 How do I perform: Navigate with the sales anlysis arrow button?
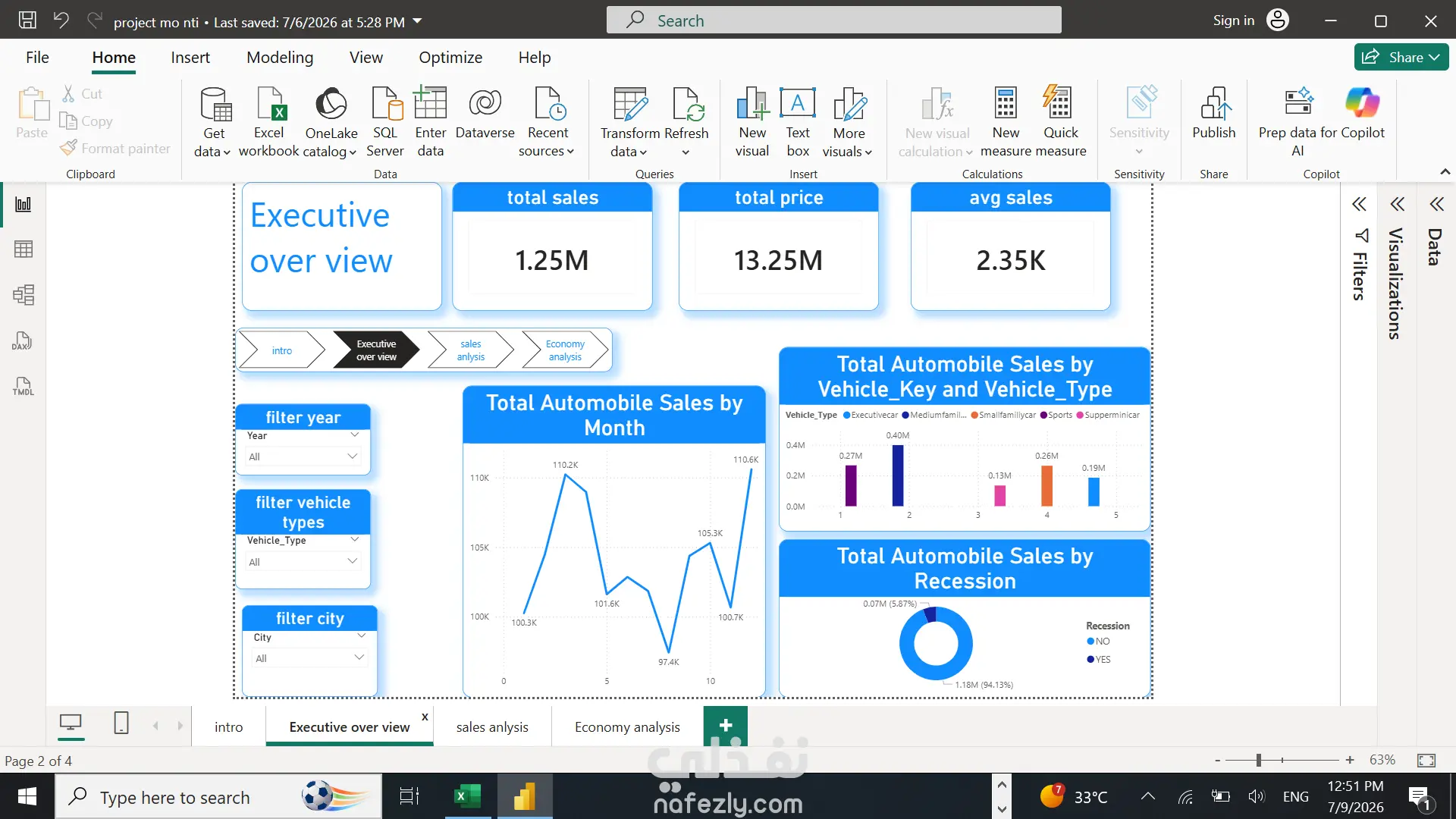point(471,350)
